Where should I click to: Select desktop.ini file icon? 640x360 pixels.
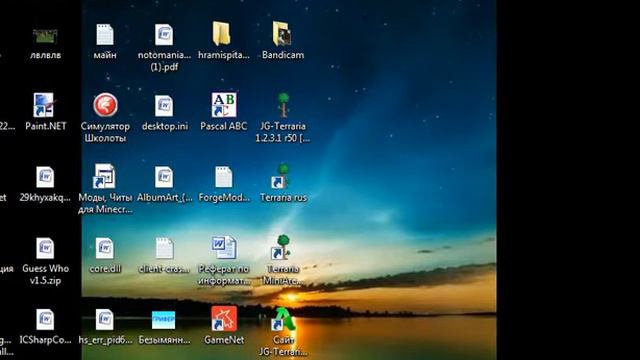pos(164,106)
